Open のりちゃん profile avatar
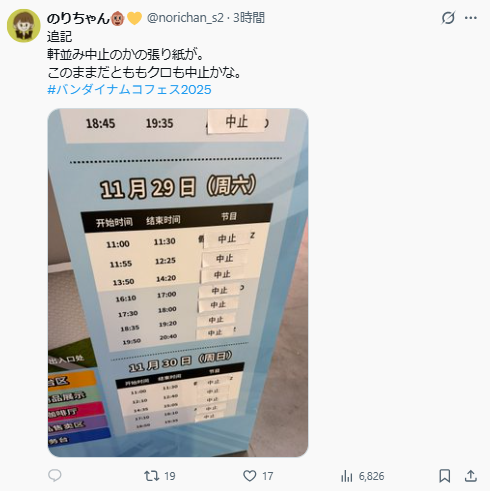The height and width of the screenshot is (491, 490). (24, 26)
